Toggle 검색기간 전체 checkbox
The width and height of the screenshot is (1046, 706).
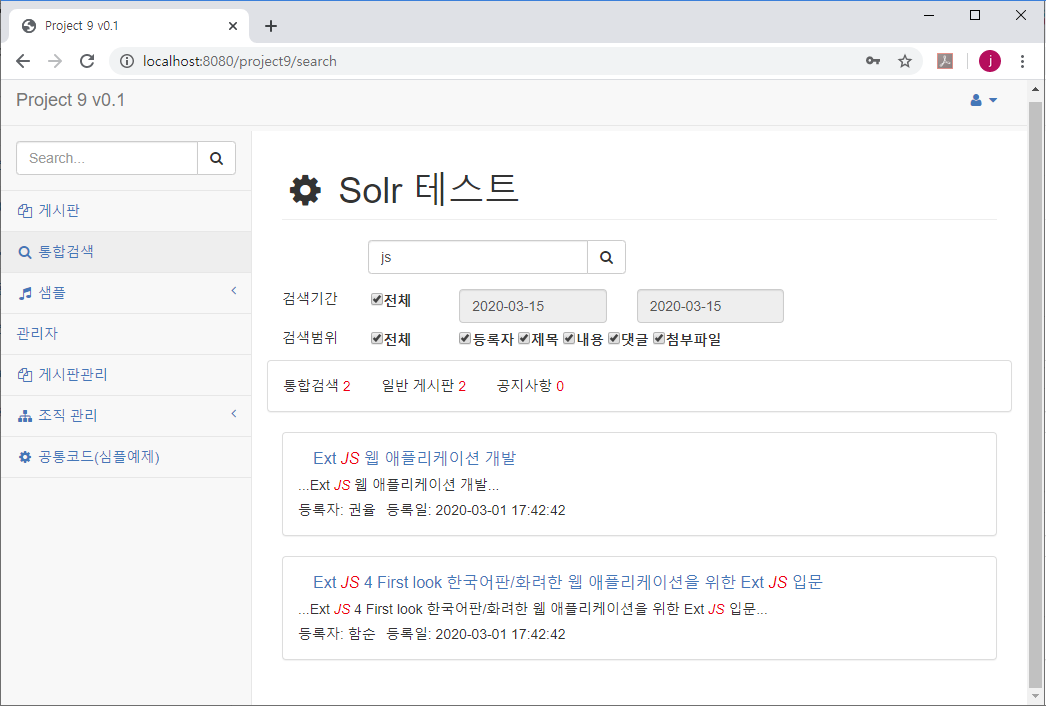tap(377, 300)
